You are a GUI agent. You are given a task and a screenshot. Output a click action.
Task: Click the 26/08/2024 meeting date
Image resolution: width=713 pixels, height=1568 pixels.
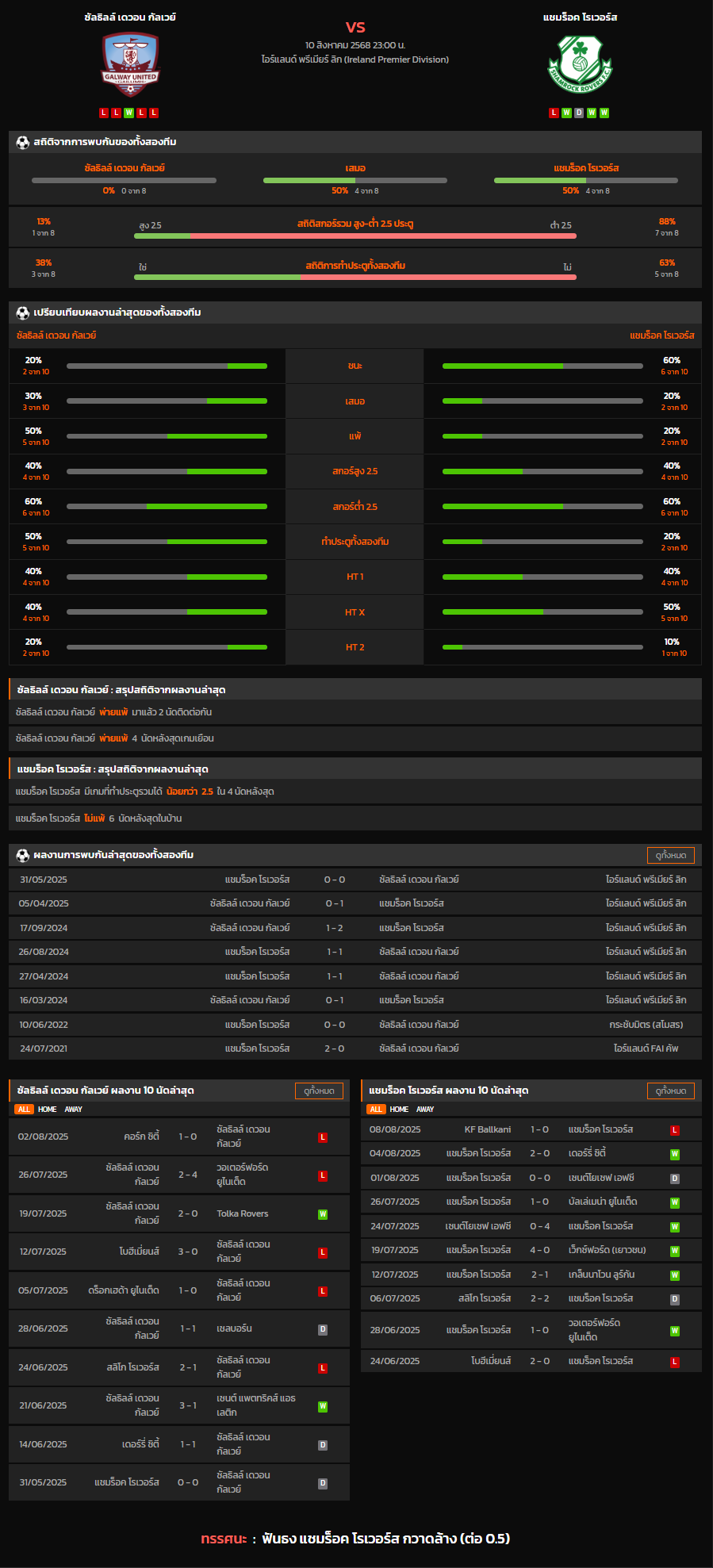(44, 952)
